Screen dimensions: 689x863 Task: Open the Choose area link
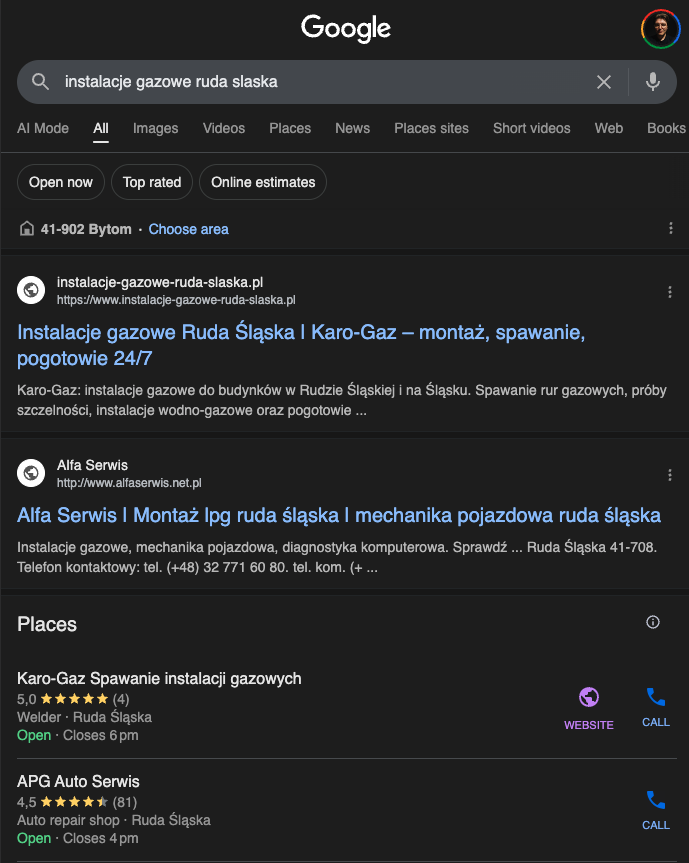188,229
